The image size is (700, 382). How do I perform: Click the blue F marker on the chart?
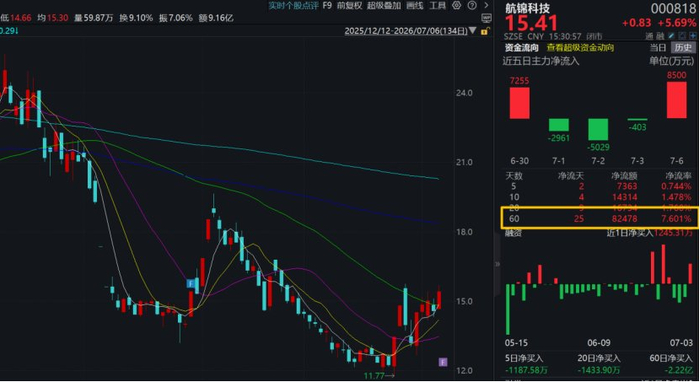click(191, 283)
